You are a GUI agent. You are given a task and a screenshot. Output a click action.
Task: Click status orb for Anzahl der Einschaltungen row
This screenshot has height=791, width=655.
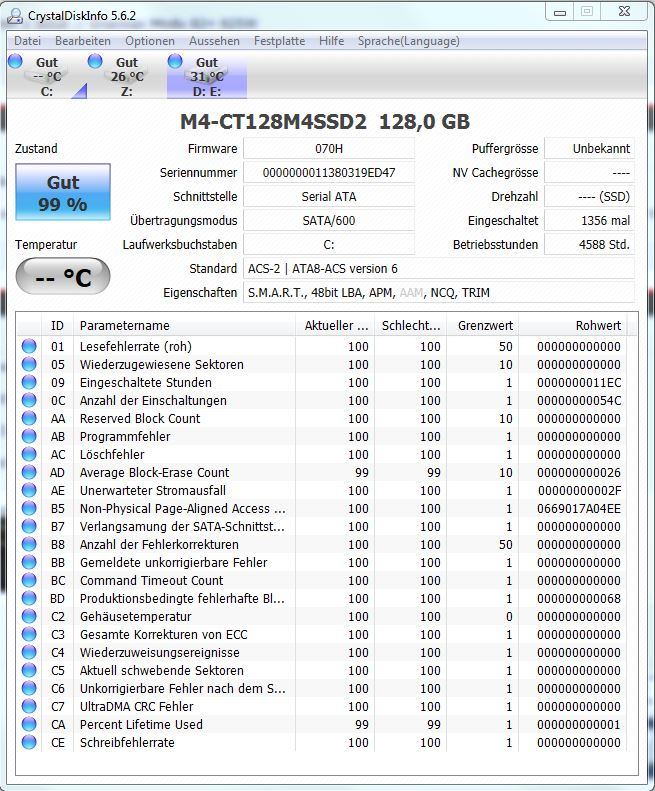[29, 400]
